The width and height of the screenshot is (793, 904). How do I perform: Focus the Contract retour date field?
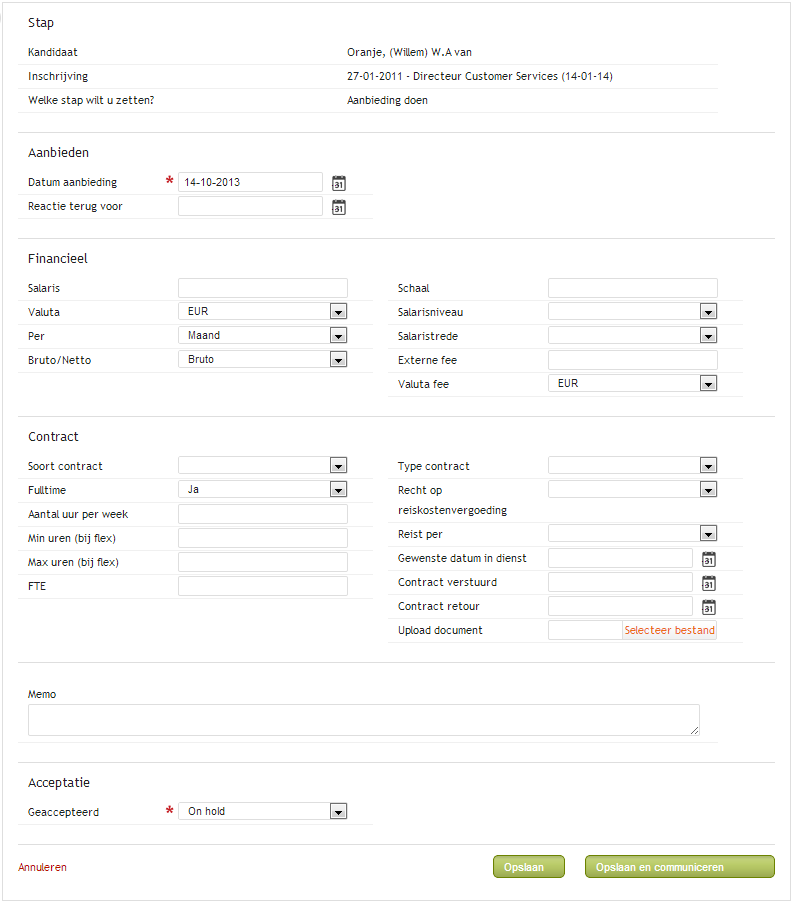(621, 606)
